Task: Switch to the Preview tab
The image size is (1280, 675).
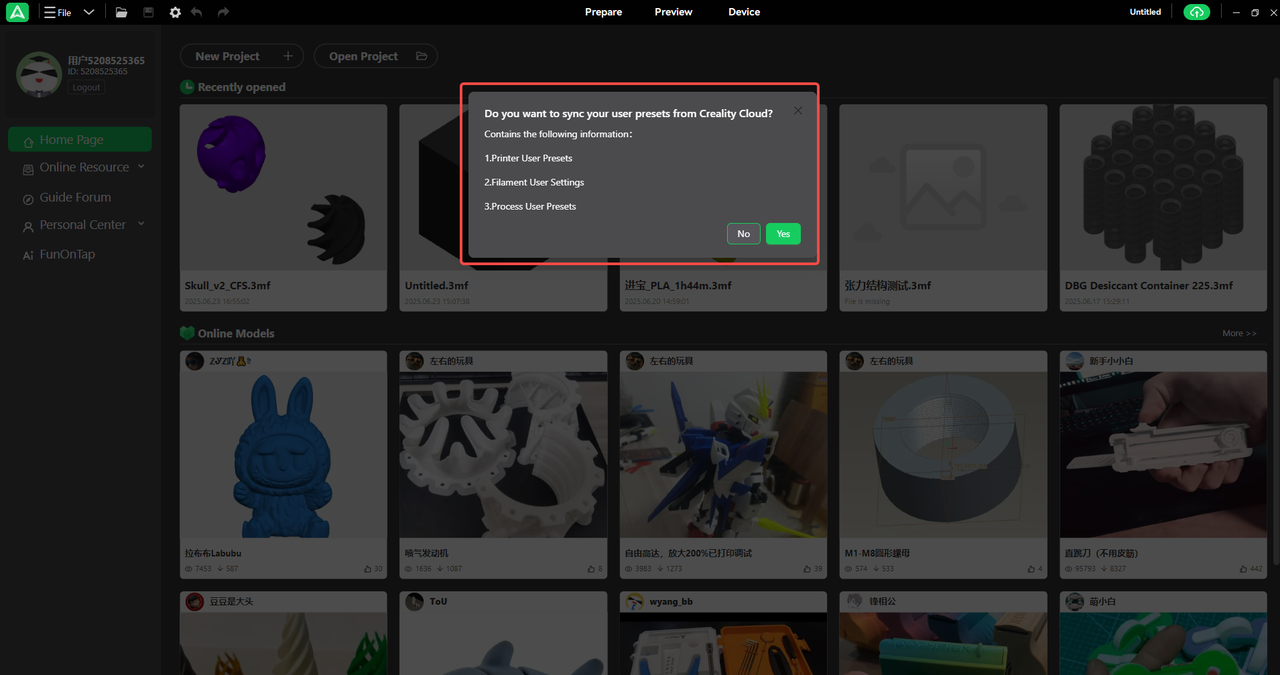Action: (673, 12)
